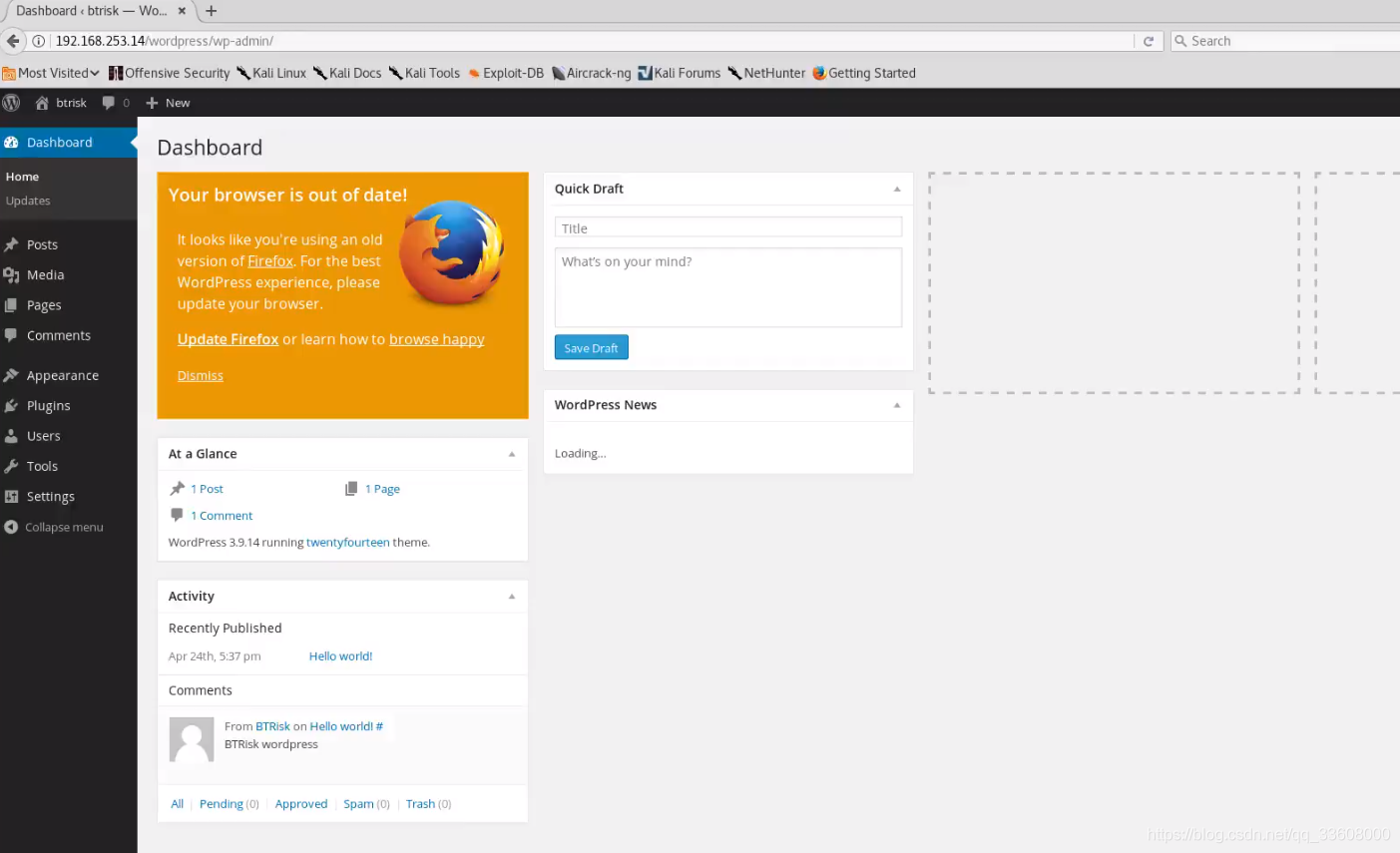Reload the page with the refresh icon
This screenshot has width=1400, height=853.
(x=1149, y=41)
